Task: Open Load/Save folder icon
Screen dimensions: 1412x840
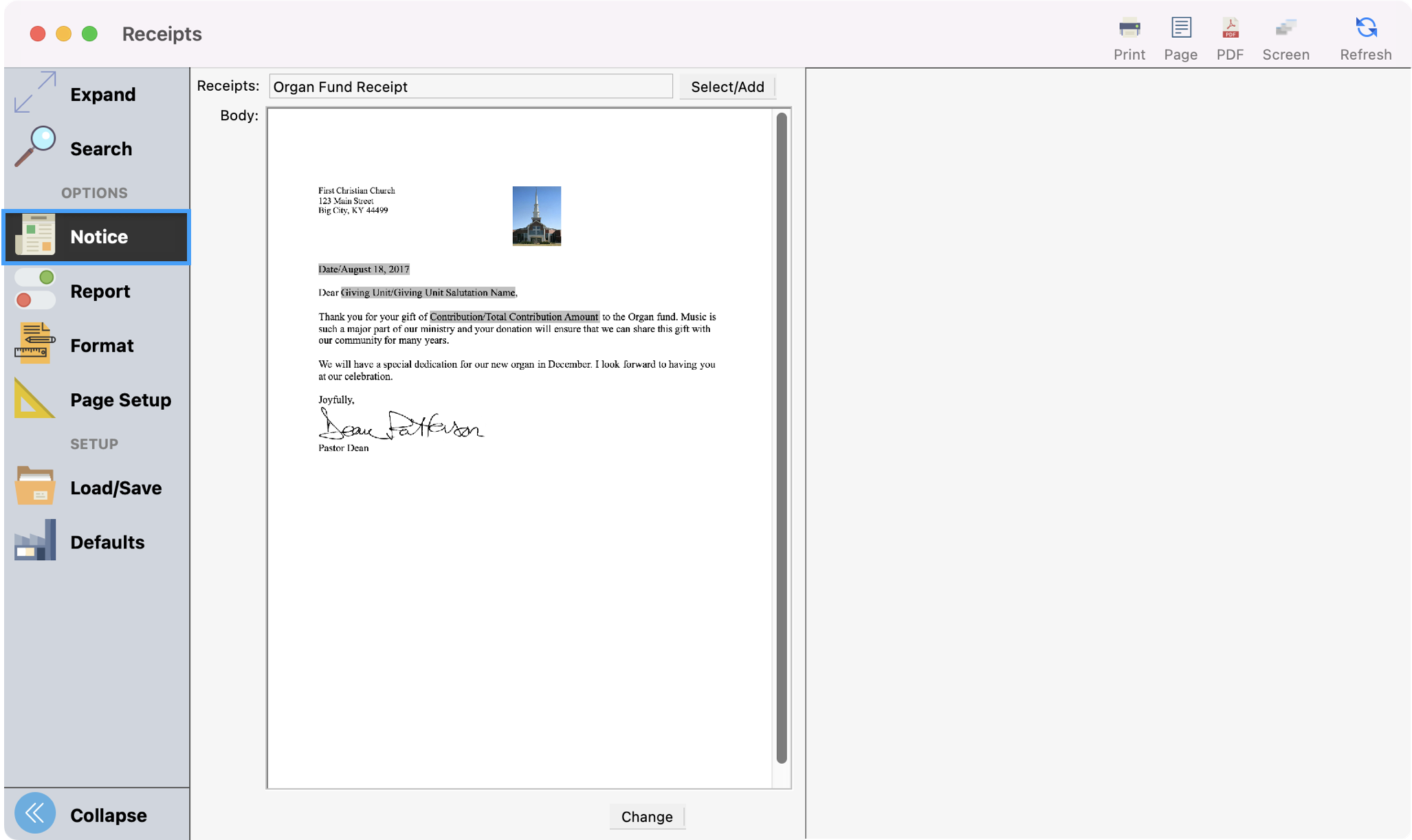Action: pyautogui.click(x=34, y=486)
